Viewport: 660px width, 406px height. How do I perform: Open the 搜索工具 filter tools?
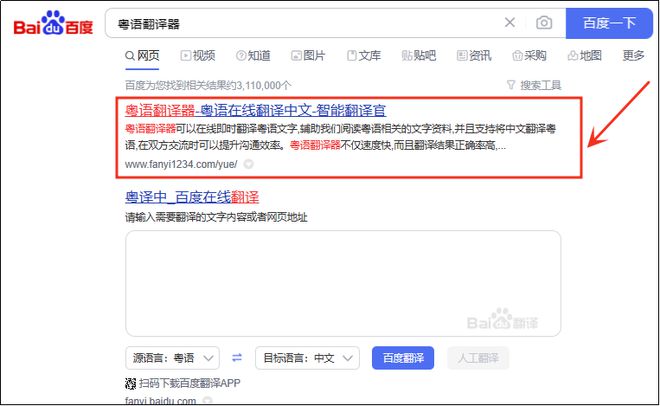535,86
